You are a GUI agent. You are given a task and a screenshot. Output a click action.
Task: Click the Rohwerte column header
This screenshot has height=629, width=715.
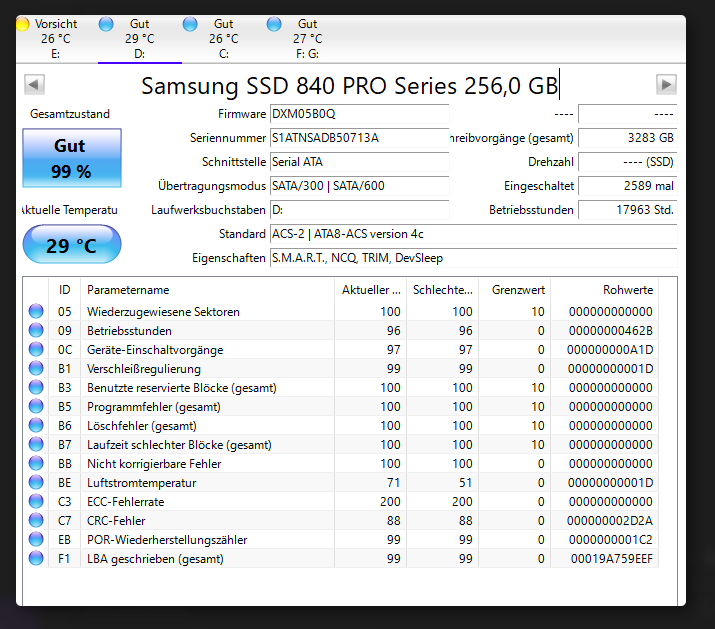pyautogui.click(x=605, y=290)
